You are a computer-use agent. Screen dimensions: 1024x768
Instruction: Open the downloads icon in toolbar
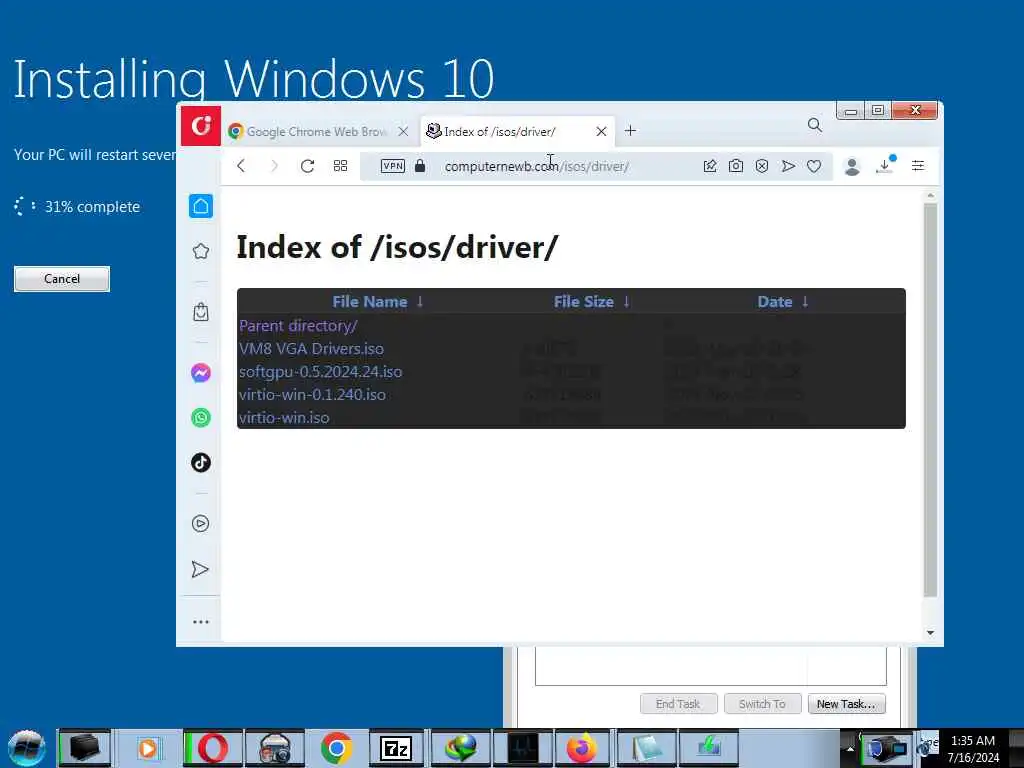tap(885, 165)
